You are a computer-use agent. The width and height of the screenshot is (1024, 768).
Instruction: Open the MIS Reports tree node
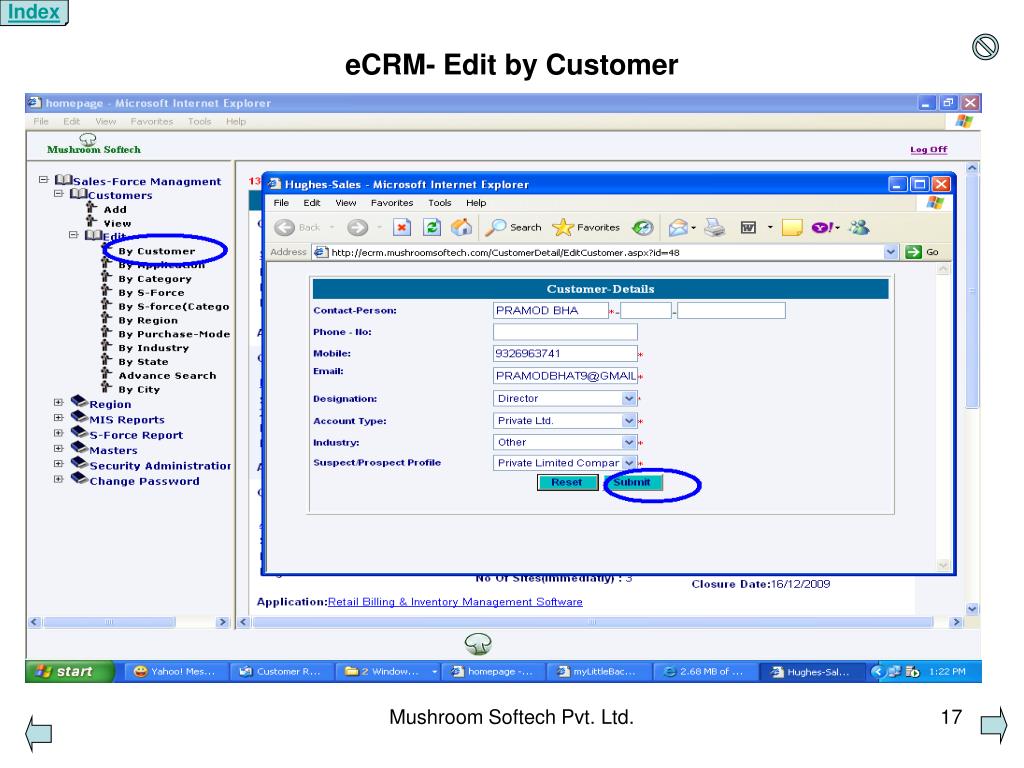click(127, 419)
